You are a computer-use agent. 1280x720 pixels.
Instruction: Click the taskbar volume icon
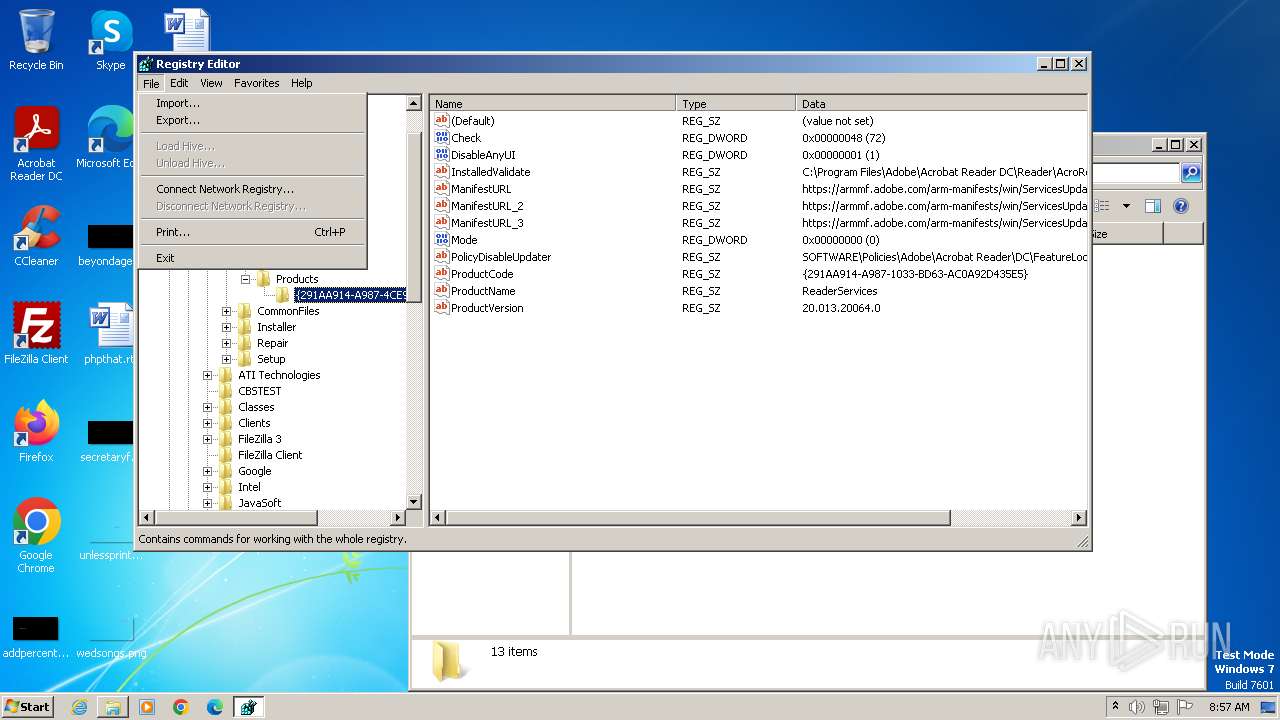click(1137, 707)
